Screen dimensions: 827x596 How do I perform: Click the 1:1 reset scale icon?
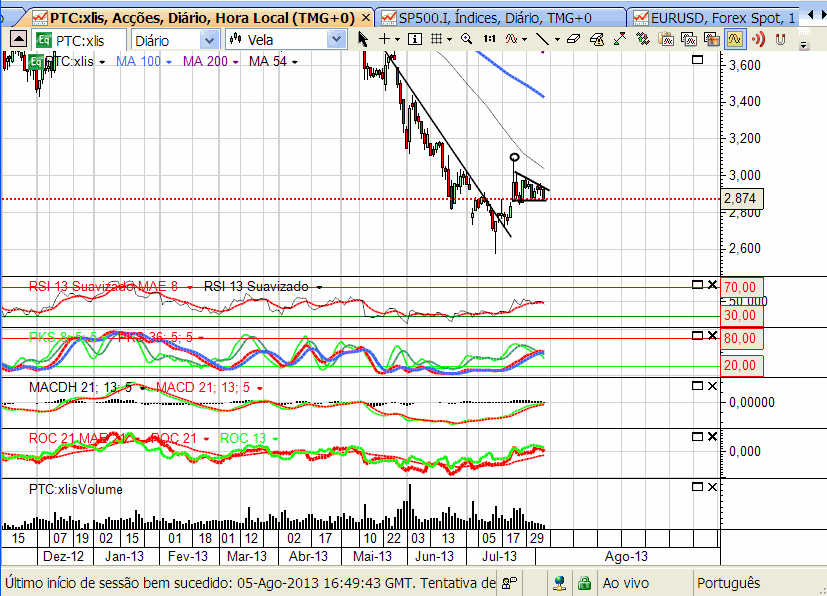point(489,39)
